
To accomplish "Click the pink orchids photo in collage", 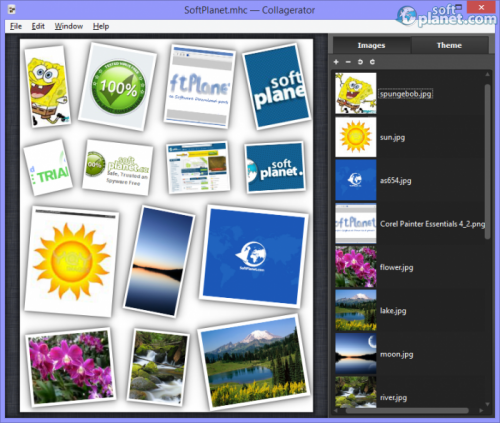I will 71,367.
